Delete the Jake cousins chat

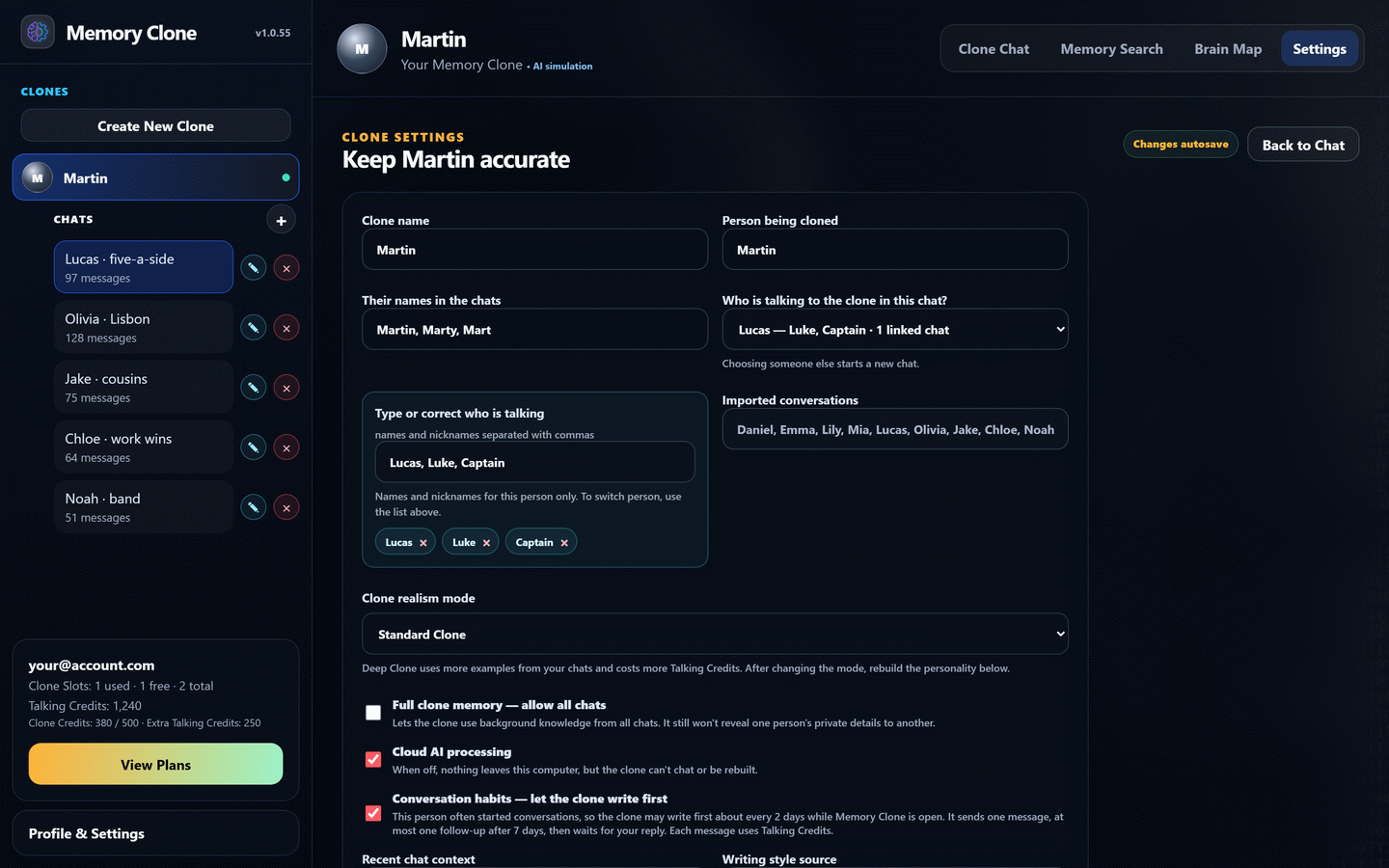(x=286, y=388)
